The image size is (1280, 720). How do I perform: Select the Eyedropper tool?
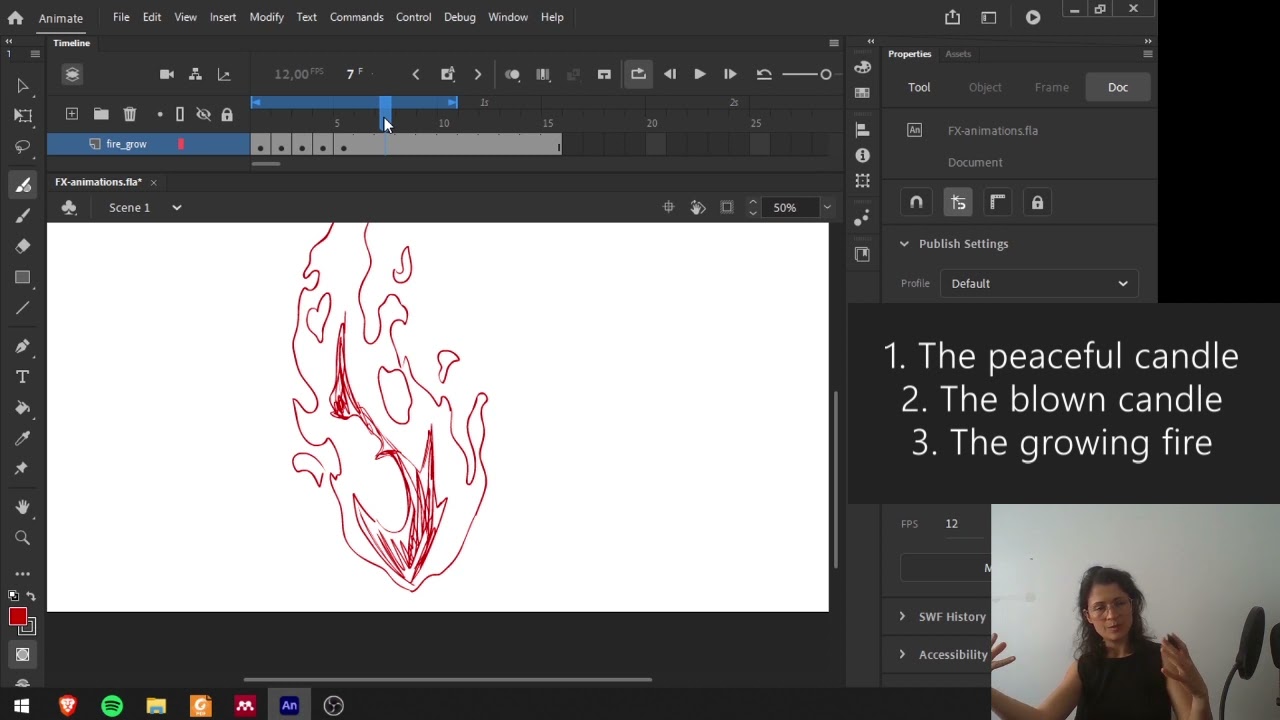23,438
